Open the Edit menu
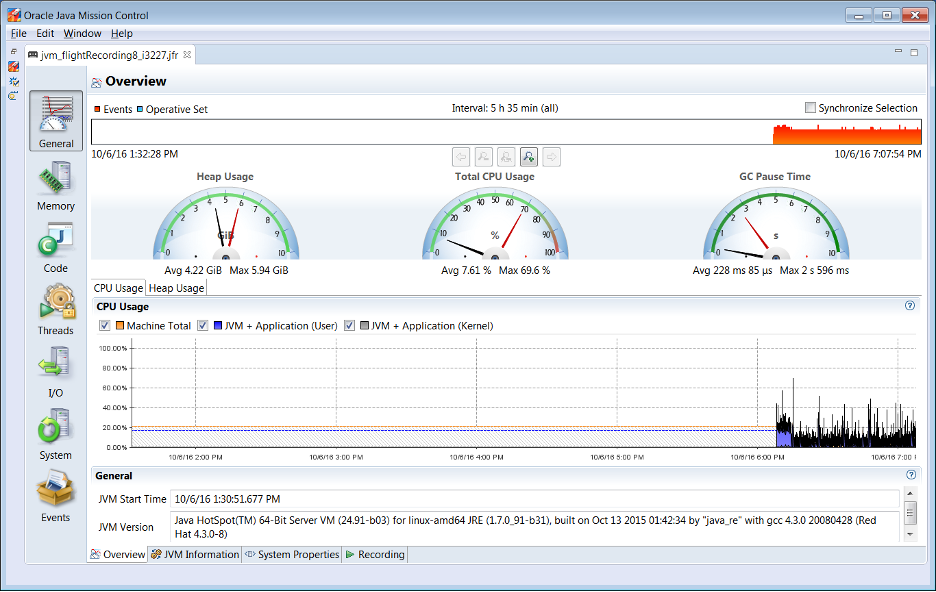 click(x=45, y=33)
